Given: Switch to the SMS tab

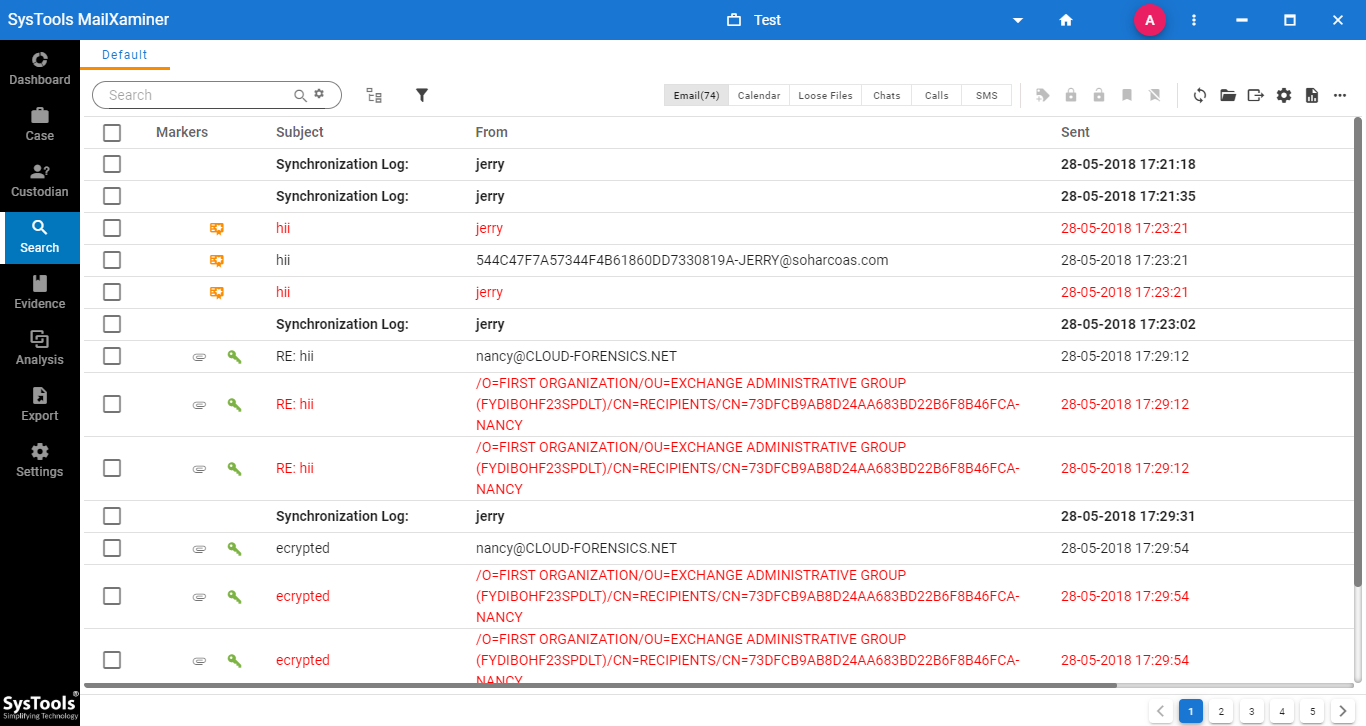Looking at the screenshot, I should click(987, 95).
